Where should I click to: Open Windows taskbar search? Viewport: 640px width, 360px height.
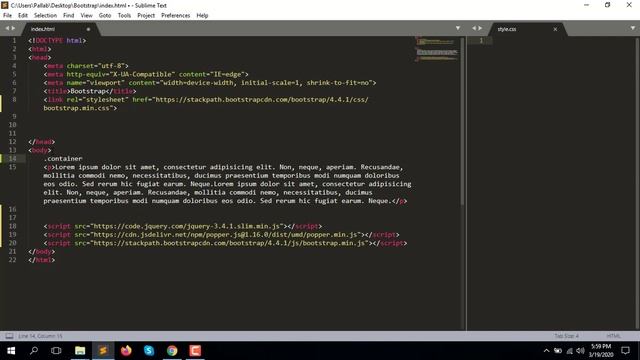click(x=34, y=350)
